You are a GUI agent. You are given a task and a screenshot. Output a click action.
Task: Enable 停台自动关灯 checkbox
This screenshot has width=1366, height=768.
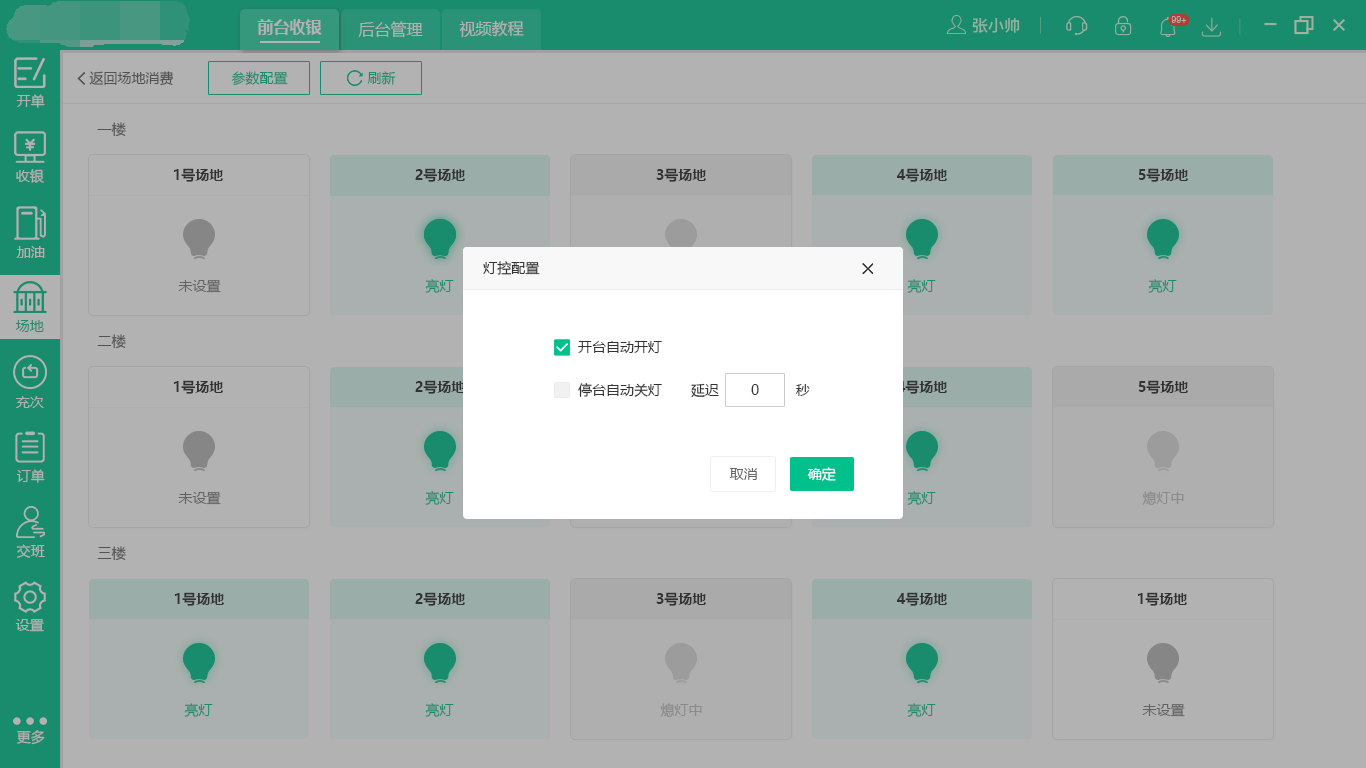coord(562,390)
